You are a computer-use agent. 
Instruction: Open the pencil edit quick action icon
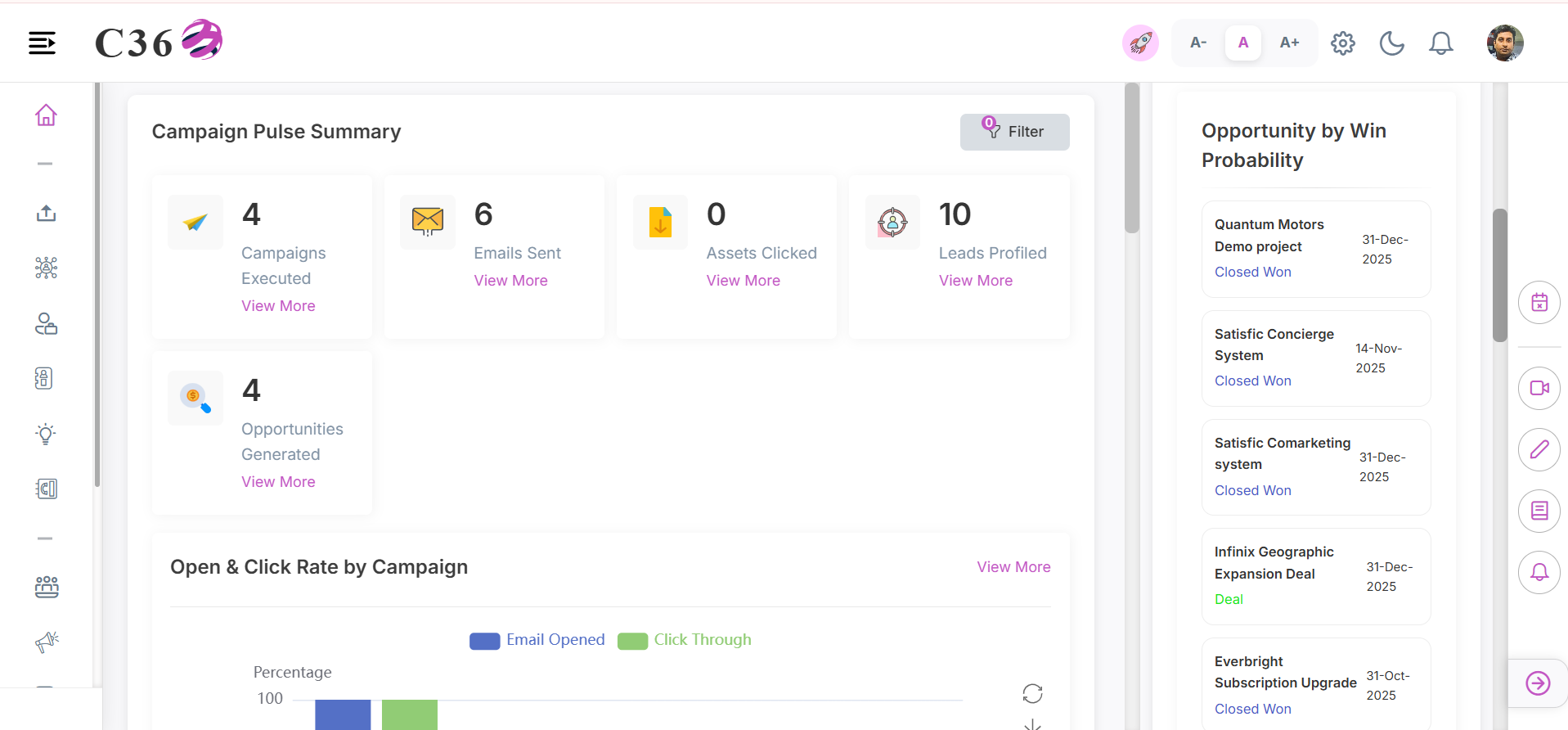click(1539, 449)
